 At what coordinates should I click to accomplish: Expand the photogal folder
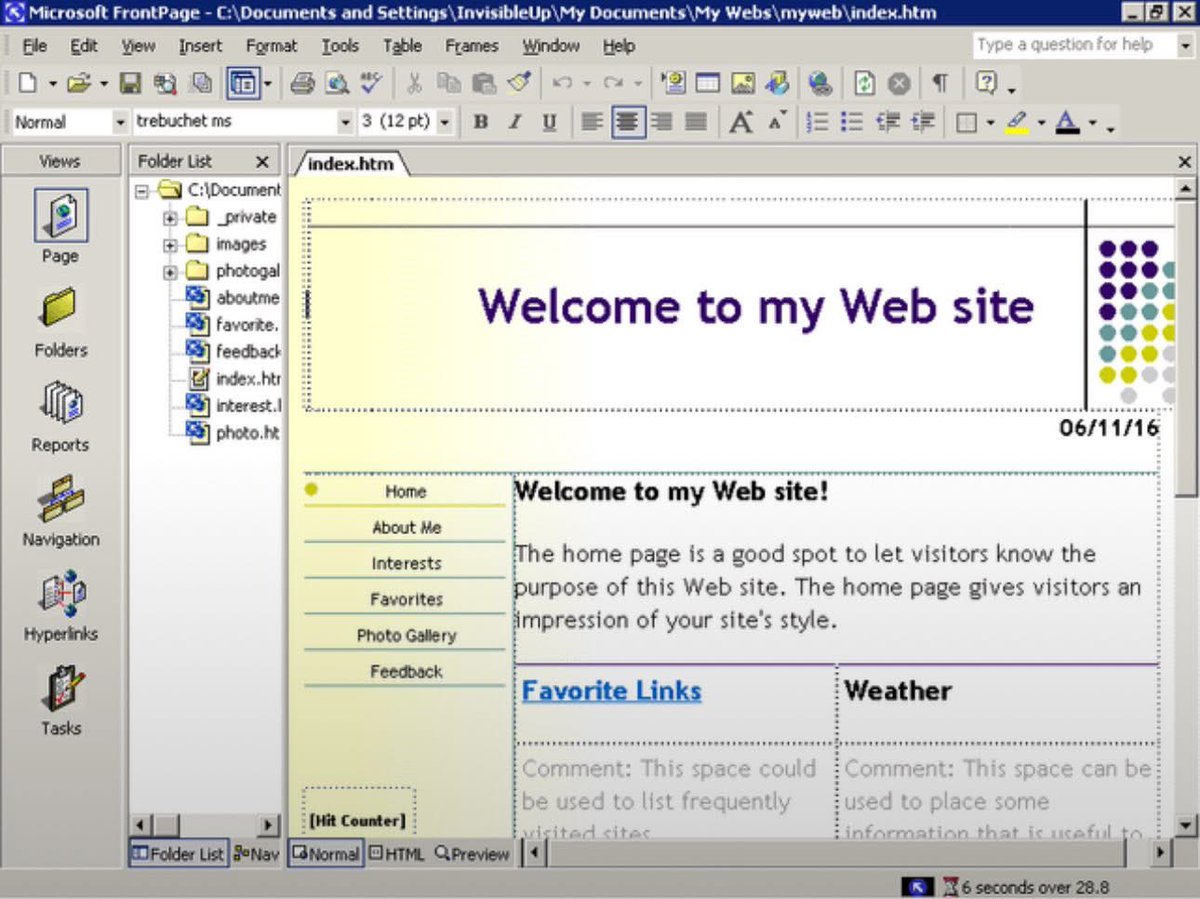coord(169,272)
